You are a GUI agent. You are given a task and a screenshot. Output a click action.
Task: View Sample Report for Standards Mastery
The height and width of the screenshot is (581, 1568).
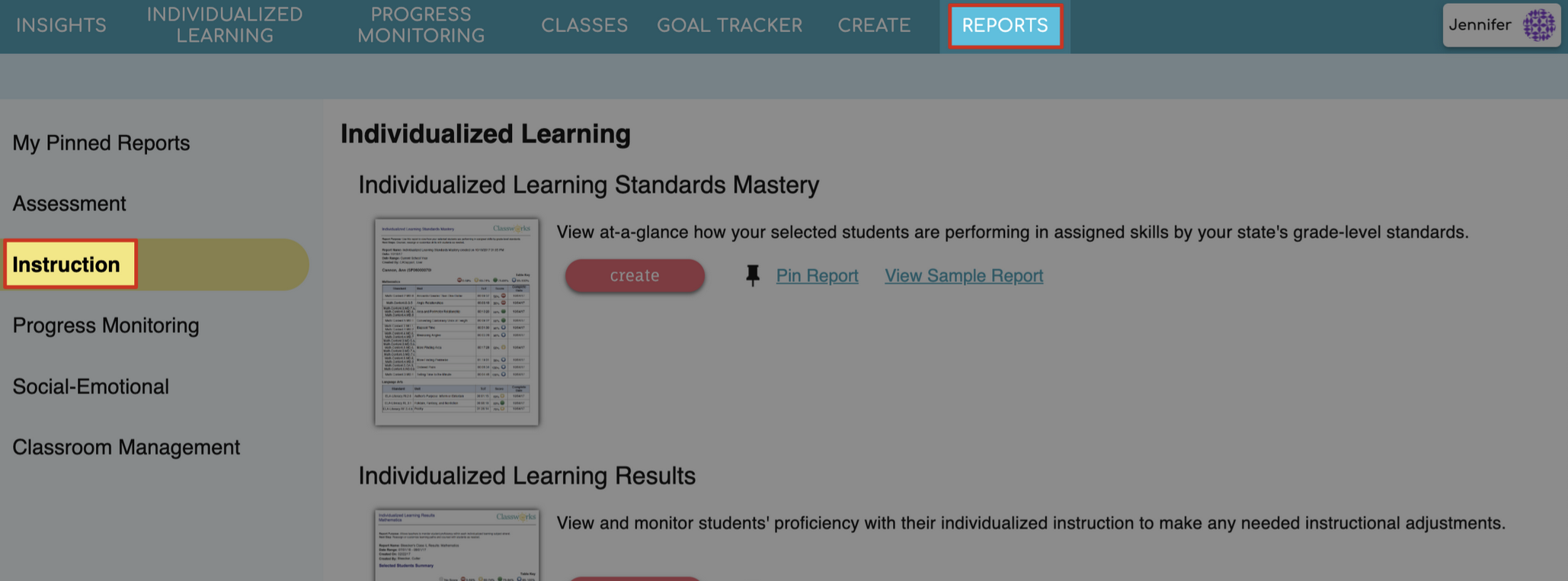[x=963, y=275]
